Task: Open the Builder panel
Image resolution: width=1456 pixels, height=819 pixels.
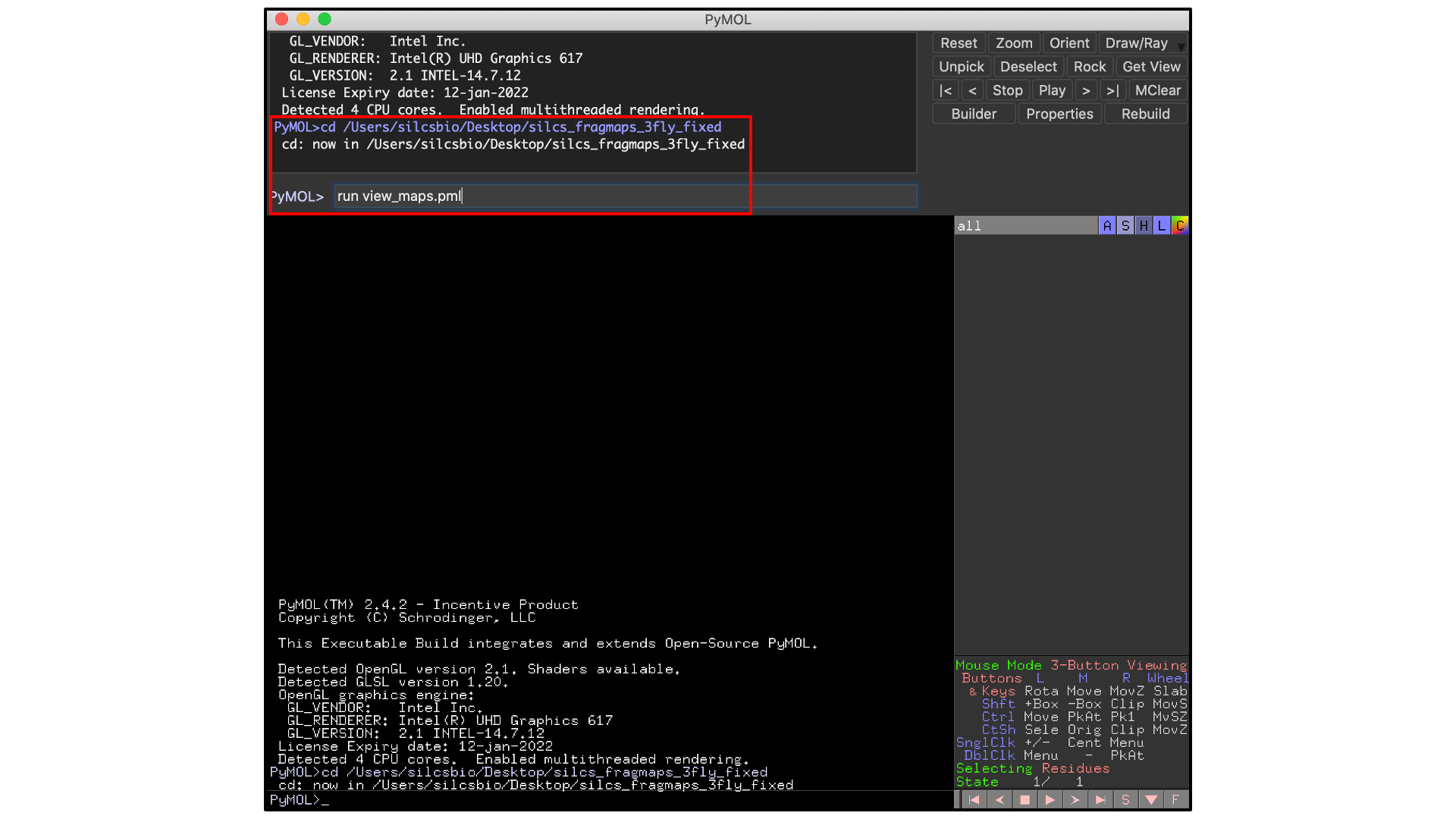Action: (974, 114)
